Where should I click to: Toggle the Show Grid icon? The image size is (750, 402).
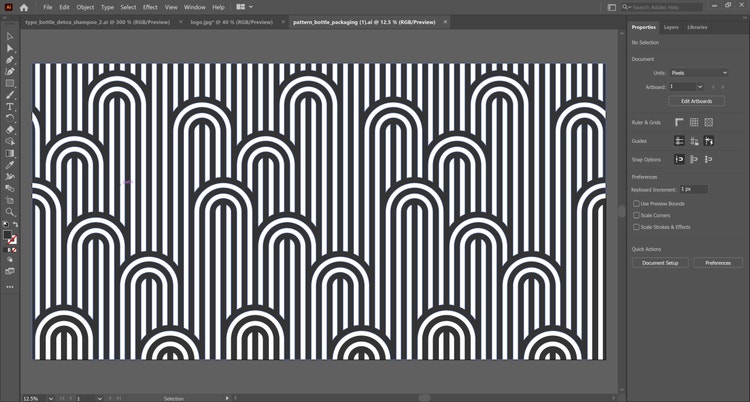pyautogui.click(x=694, y=123)
